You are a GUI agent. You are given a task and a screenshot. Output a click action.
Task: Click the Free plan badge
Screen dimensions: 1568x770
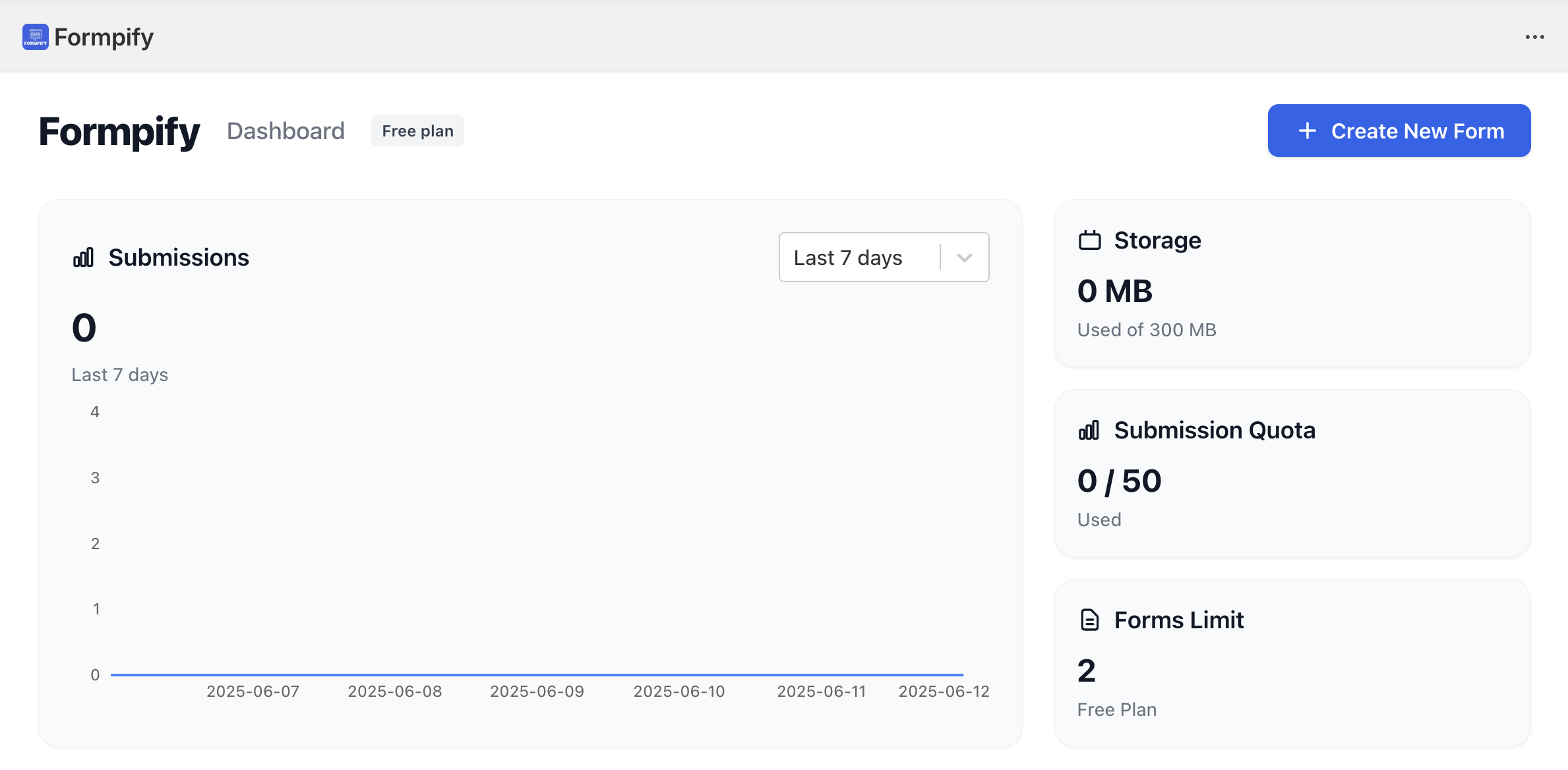coord(417,131)
